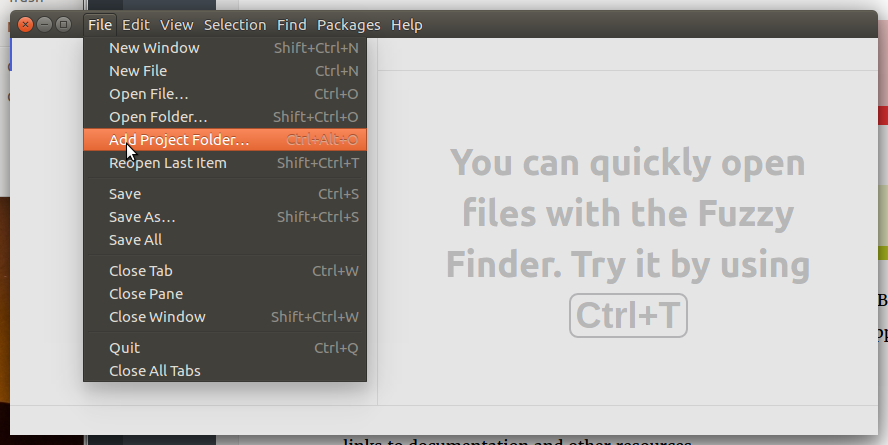Minimize the window using title bar button
This screenshot has width=888, height=445.
coord(44,24)
